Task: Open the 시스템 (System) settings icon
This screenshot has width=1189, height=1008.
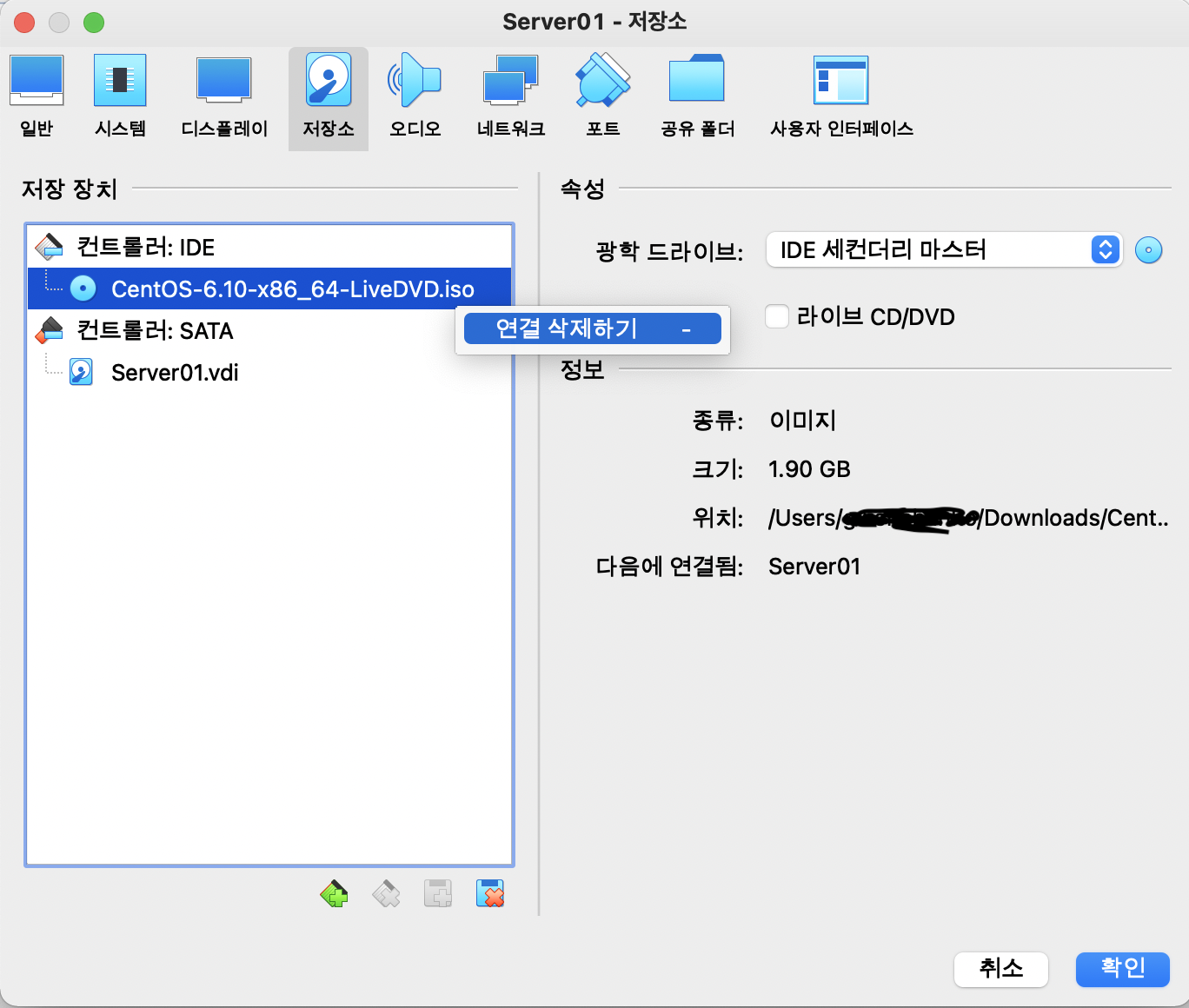Action: coord(120,80)
